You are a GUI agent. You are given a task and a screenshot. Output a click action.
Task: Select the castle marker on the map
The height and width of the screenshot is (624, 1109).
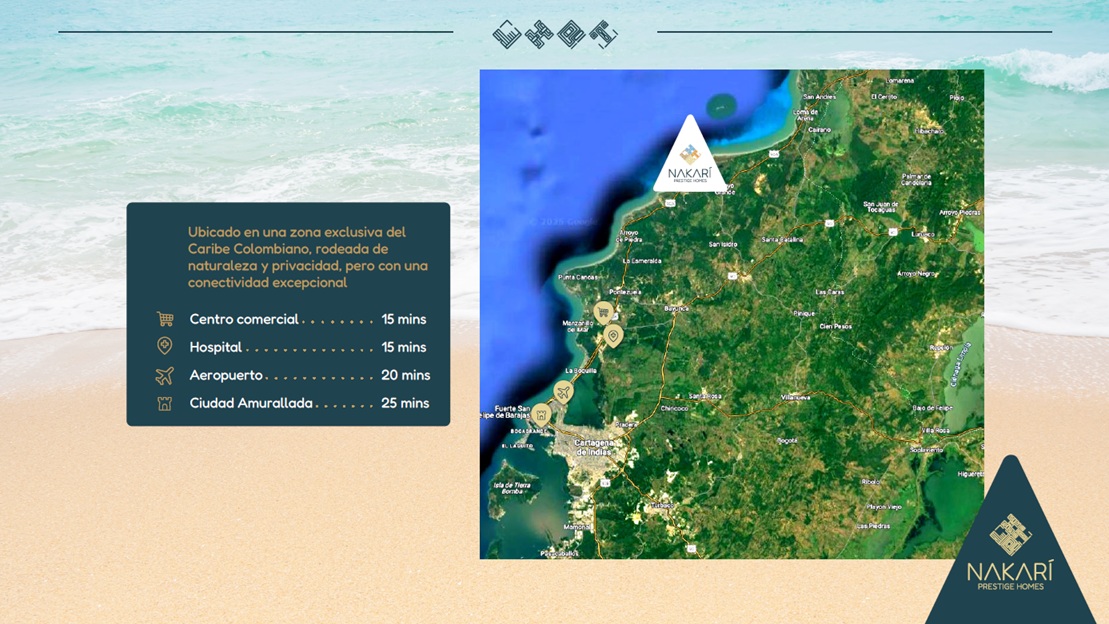(541, 415)
